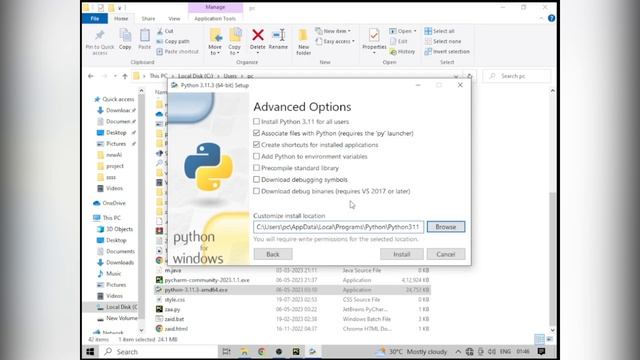Select Quick access in navigation pane

click(114, 99)
